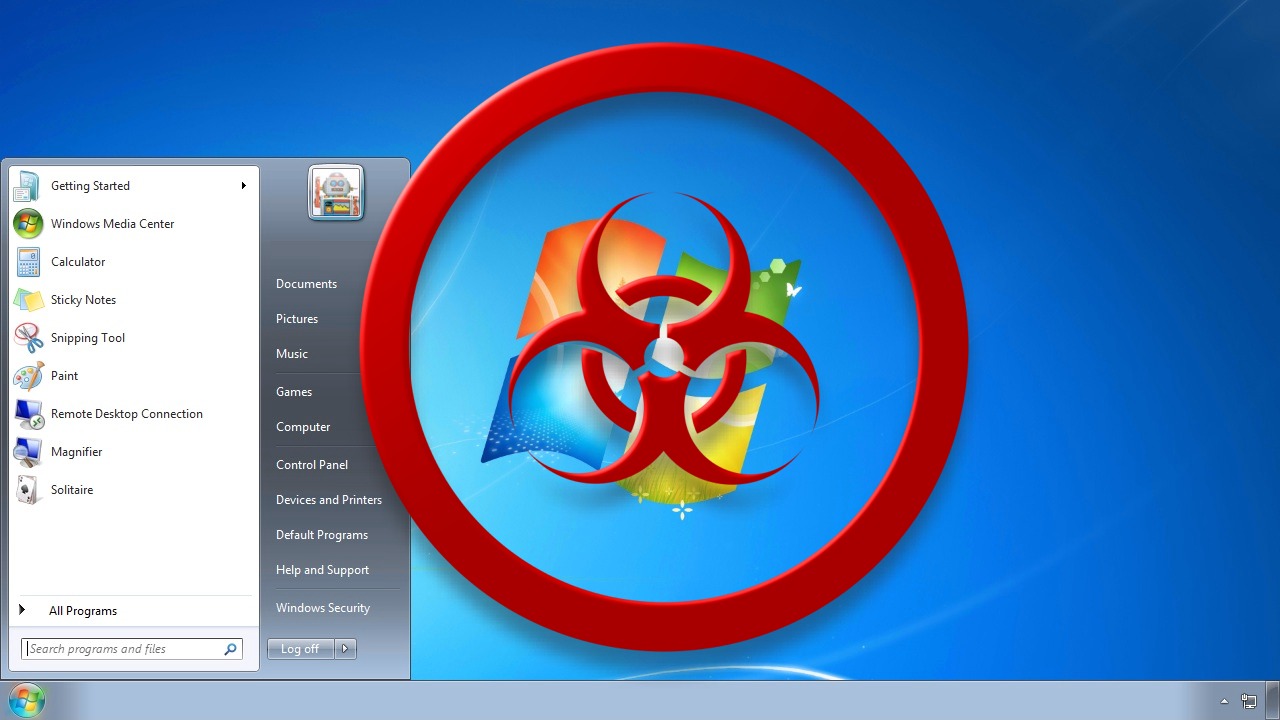
Task: Open Default Programs
Action: [322, 535]
